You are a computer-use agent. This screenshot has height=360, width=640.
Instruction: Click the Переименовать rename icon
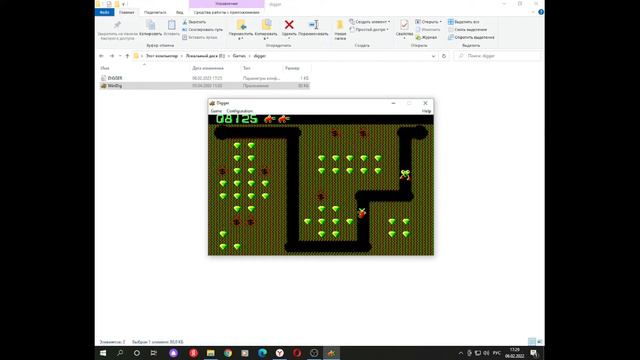[313, 25]
